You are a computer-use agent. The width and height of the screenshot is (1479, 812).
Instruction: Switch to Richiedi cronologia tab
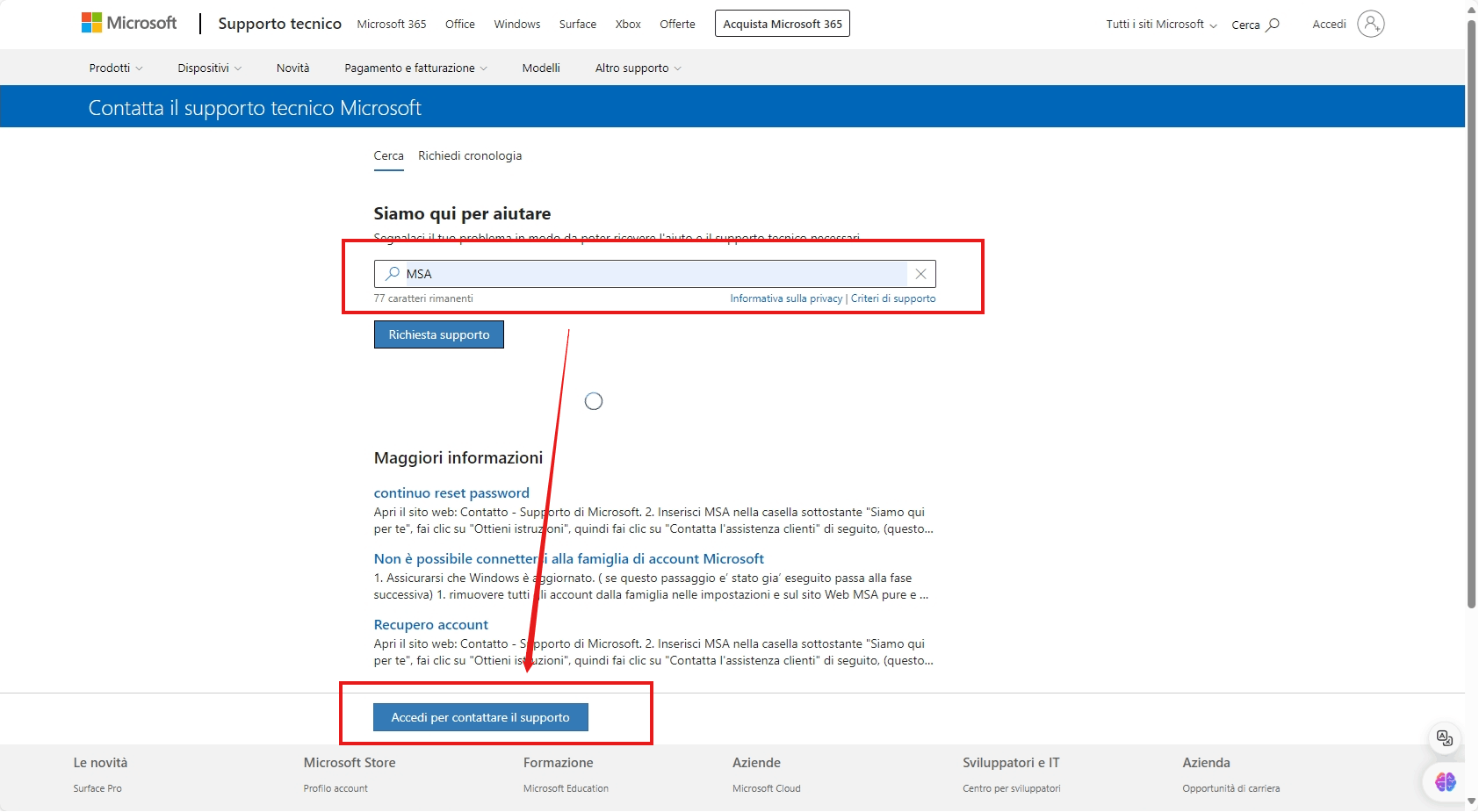click(470, 155)
